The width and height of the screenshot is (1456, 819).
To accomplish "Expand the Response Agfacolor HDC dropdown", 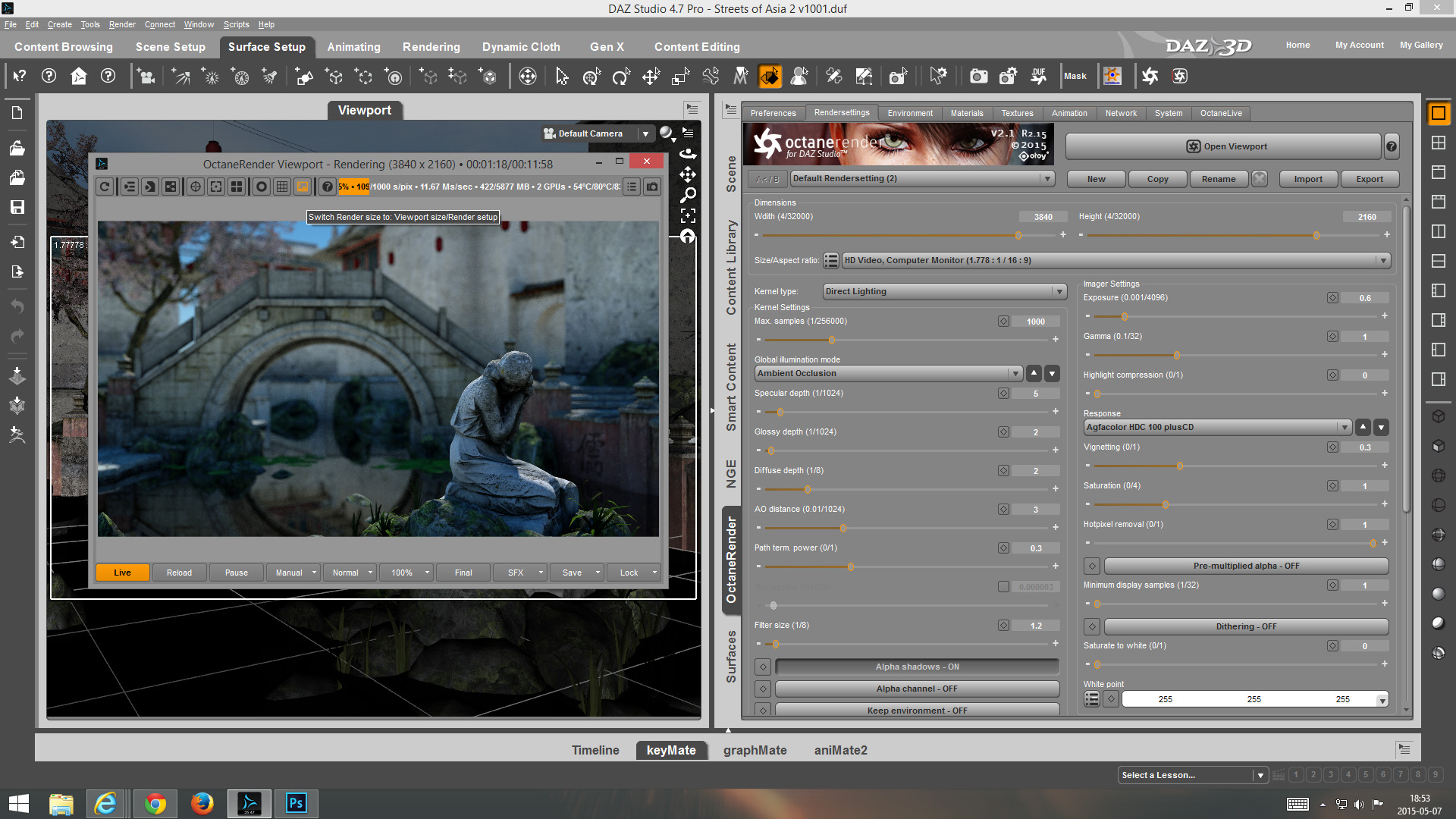I will (1217, 427).
